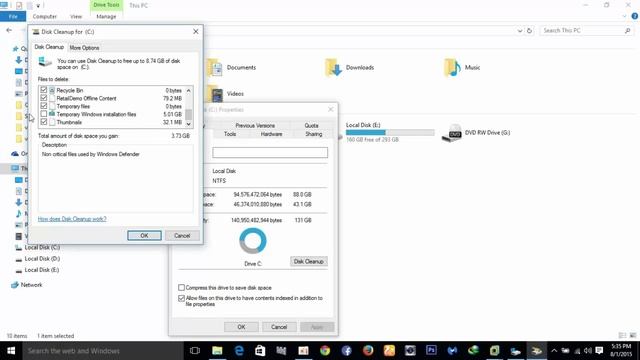Click OK in the Properties window
The image size is (640, 360).
point(241,327)
